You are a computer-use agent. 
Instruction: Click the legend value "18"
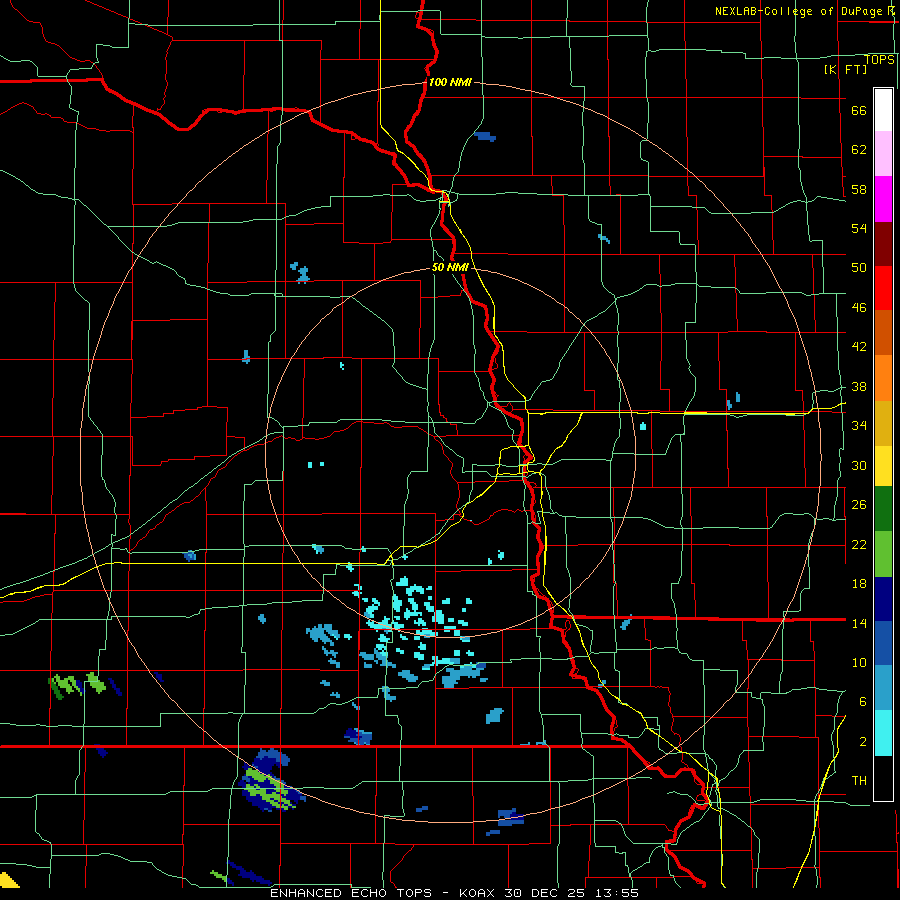859,584
